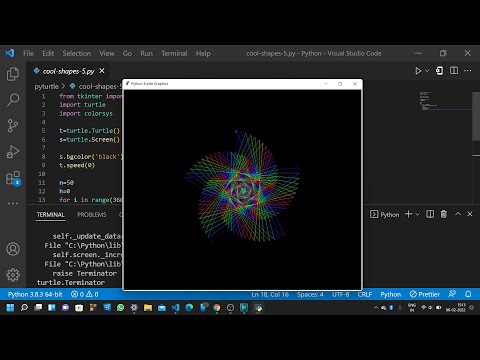Click Python 3.8.3 64-bit interpreter in status bar
This screenshot has height=360, width=480.
(x=35, y=294)
